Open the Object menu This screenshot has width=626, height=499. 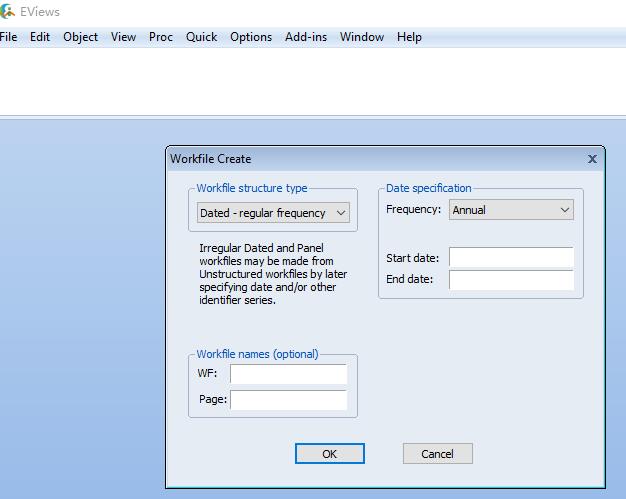(80, 37)
